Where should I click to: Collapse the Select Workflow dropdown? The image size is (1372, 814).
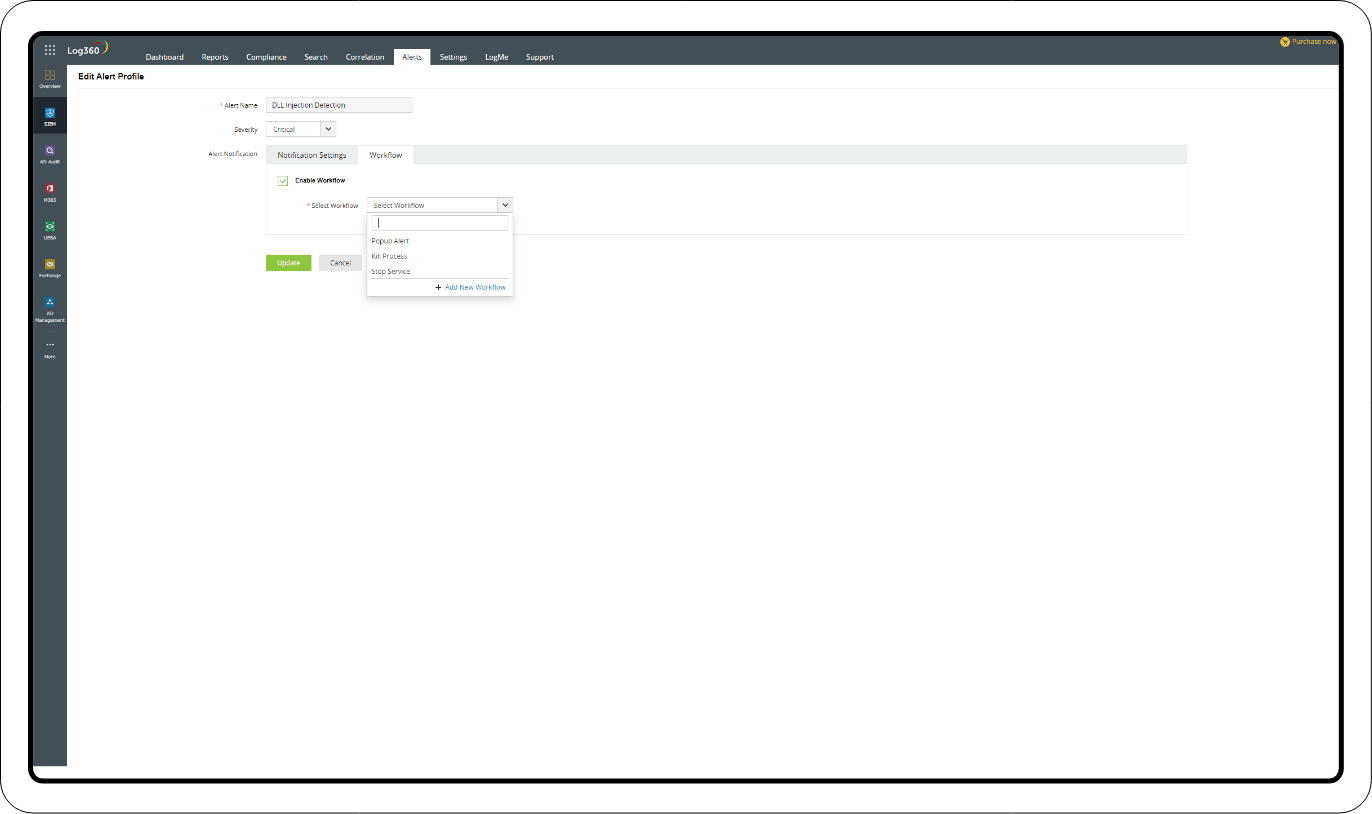[505, 205]
